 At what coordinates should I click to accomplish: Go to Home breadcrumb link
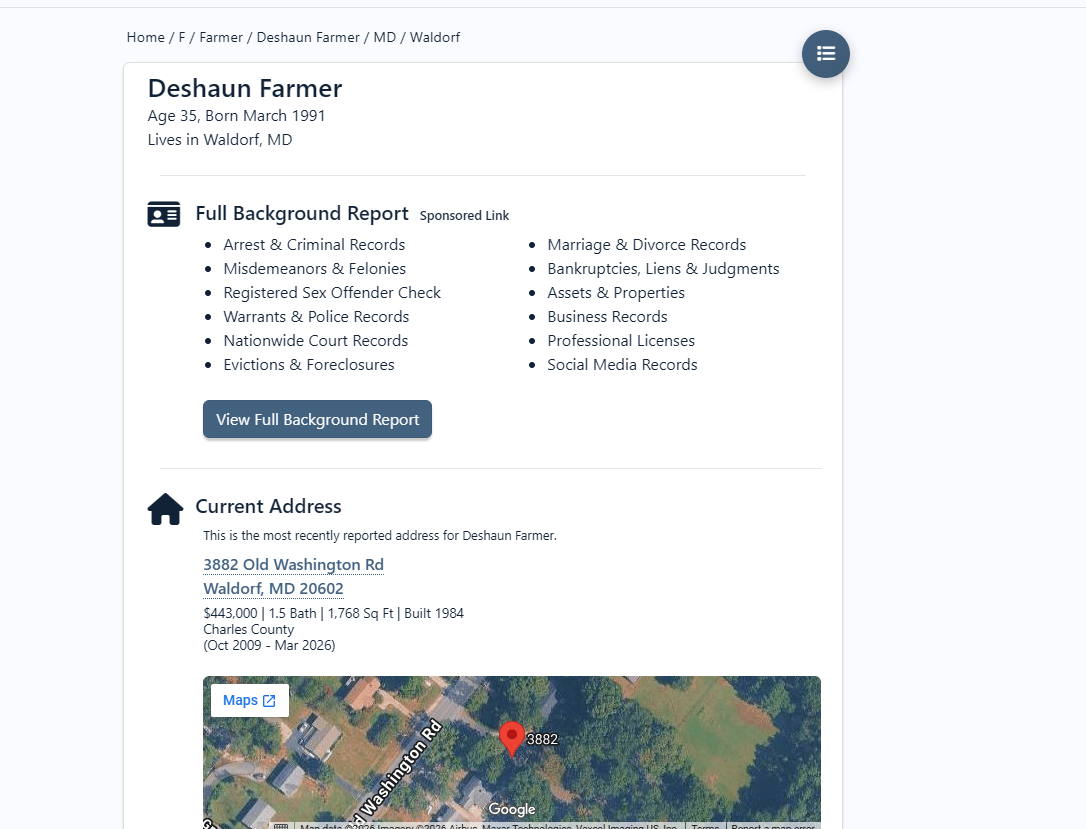(x=145, y=37)
